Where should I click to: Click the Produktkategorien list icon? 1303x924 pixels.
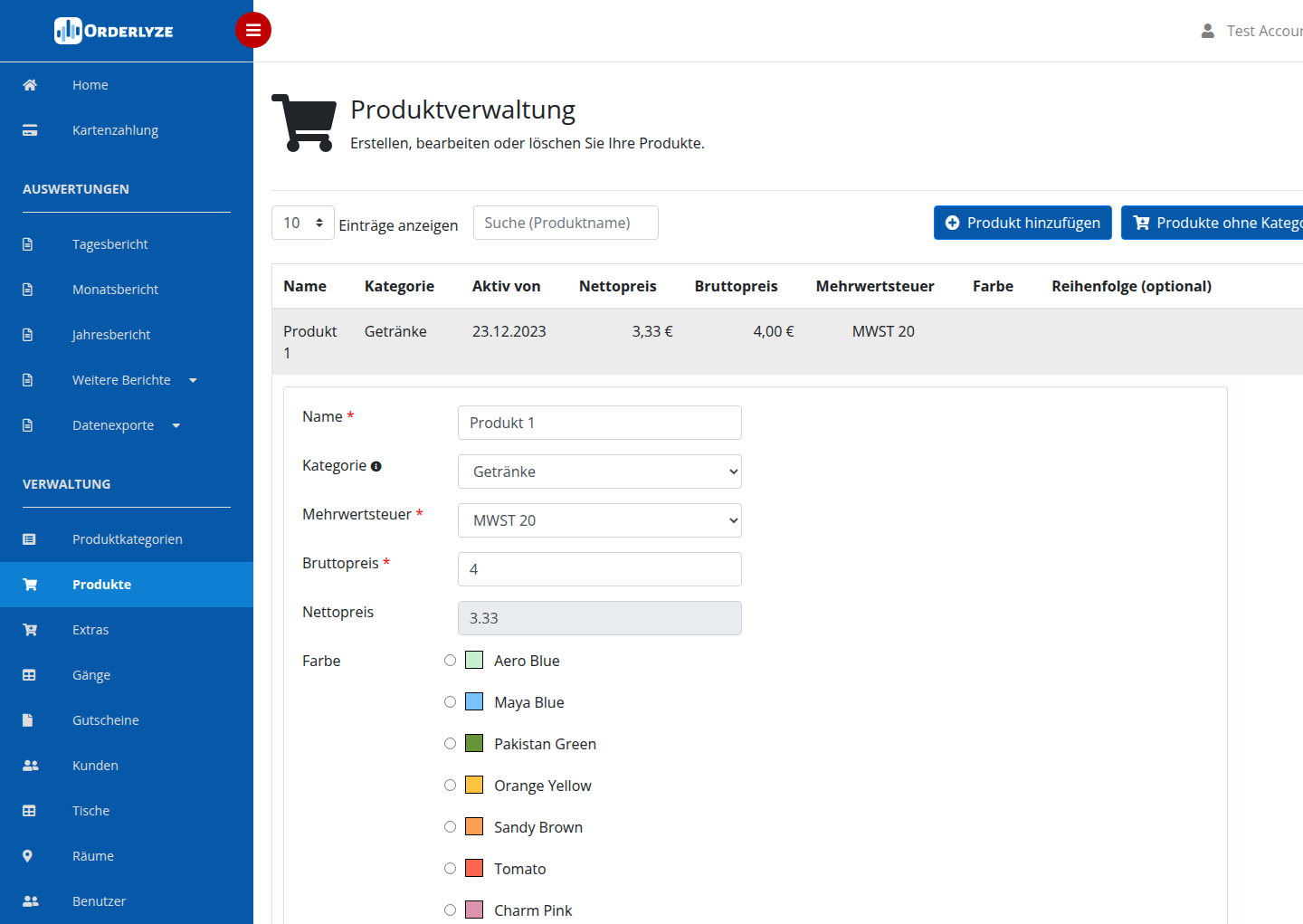[29, 539]
